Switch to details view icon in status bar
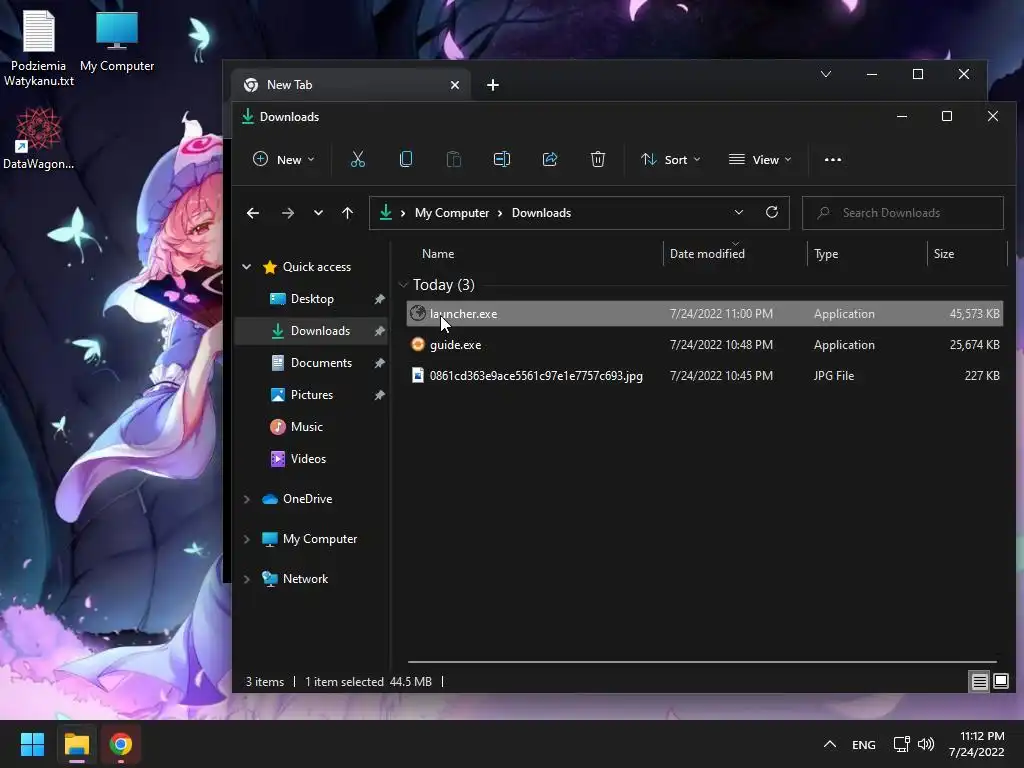The image size is (1024, 768). pyautogui.click(x=979, y=682)
